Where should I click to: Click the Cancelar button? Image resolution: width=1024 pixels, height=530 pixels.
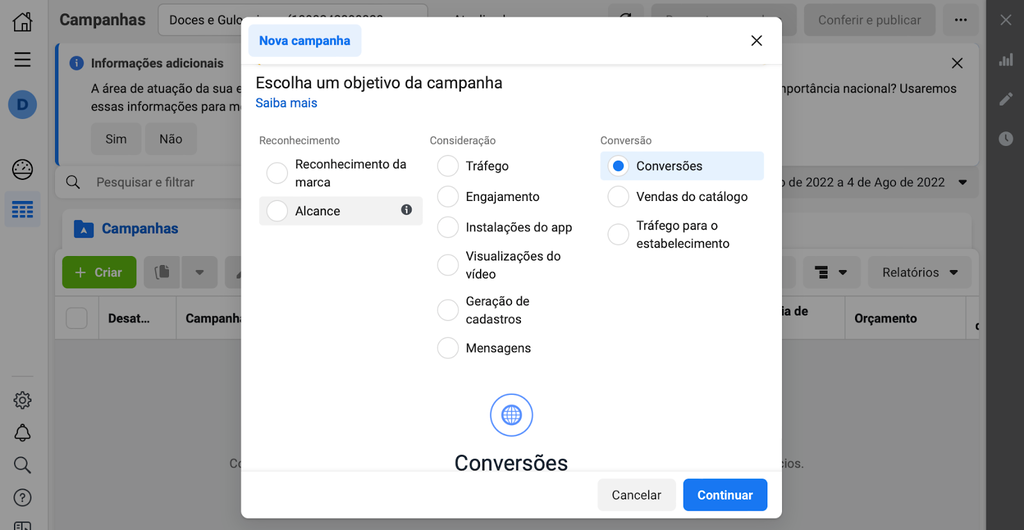(x=636, y=495)
